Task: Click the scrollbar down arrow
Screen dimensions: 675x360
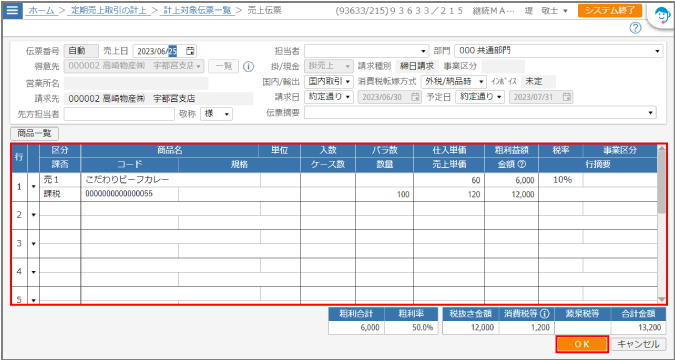Action: (662, 299)
